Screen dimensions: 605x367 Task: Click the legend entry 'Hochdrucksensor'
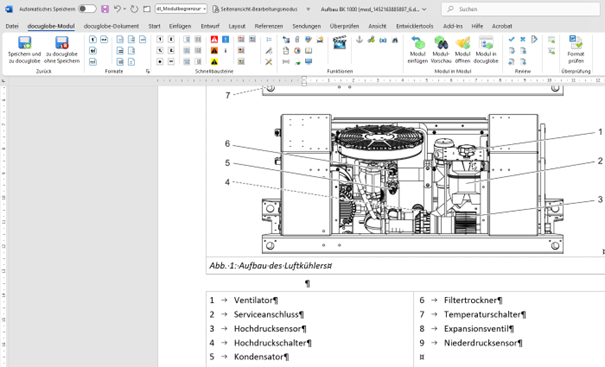pos(267,329)
